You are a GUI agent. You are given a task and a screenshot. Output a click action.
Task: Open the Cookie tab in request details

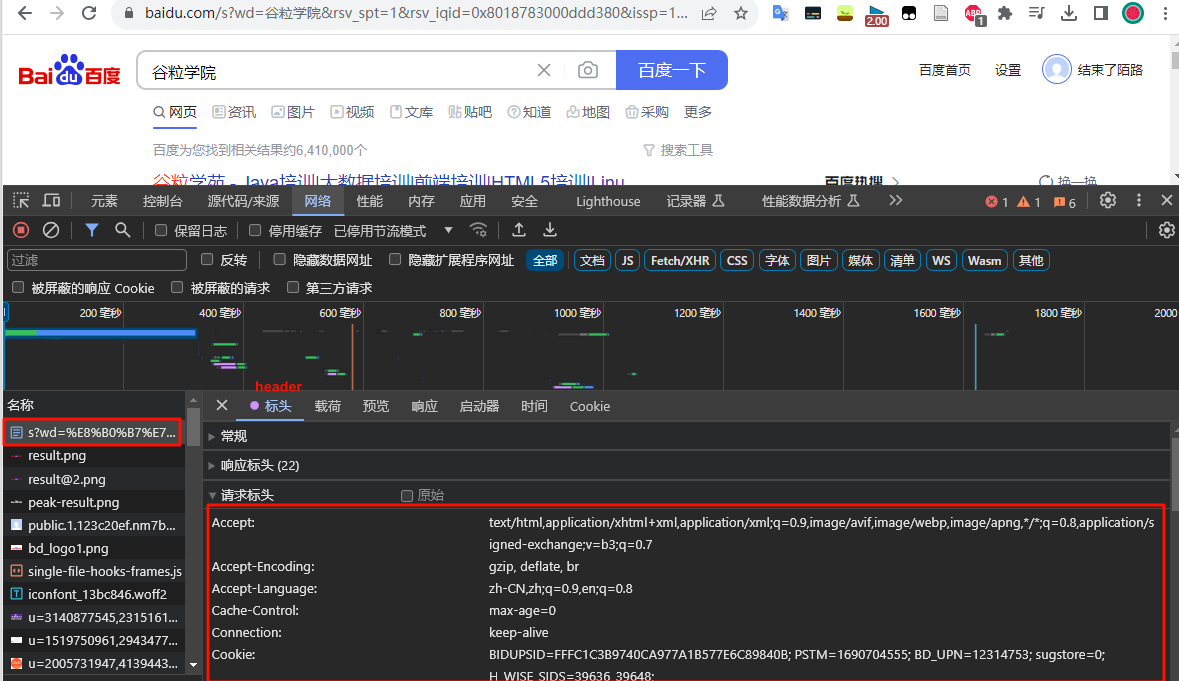point(590,406)
